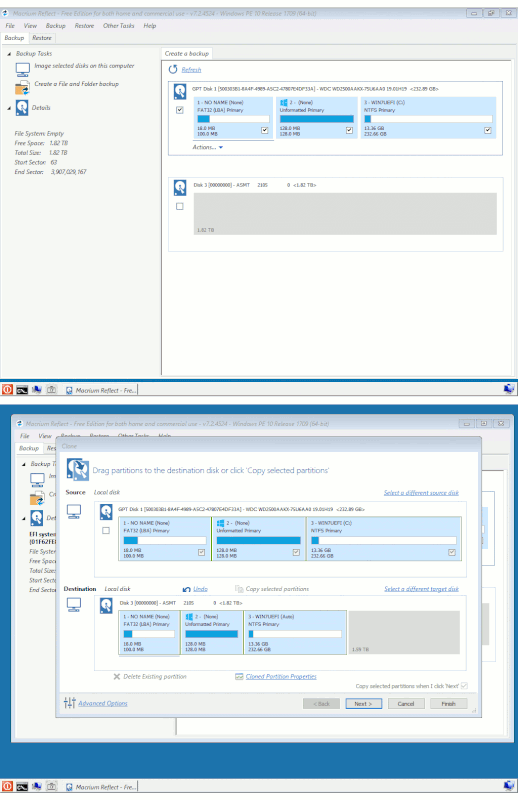Open the command prompt icon in upper taskbar
The height and width of the screenshot is (800, 518).
pyautogui.click(x=21, y=390)
